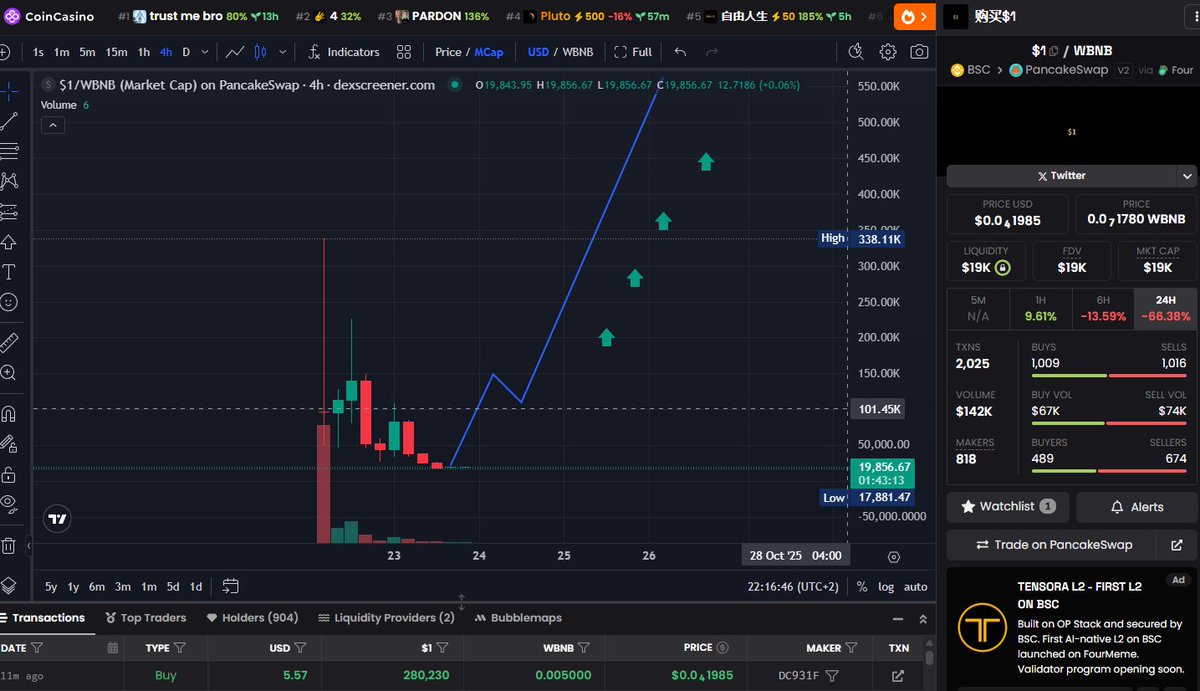This screenshot has height=691, width=1200.
Task: Hide all drawings with eye icon
Action: [9, 504]
